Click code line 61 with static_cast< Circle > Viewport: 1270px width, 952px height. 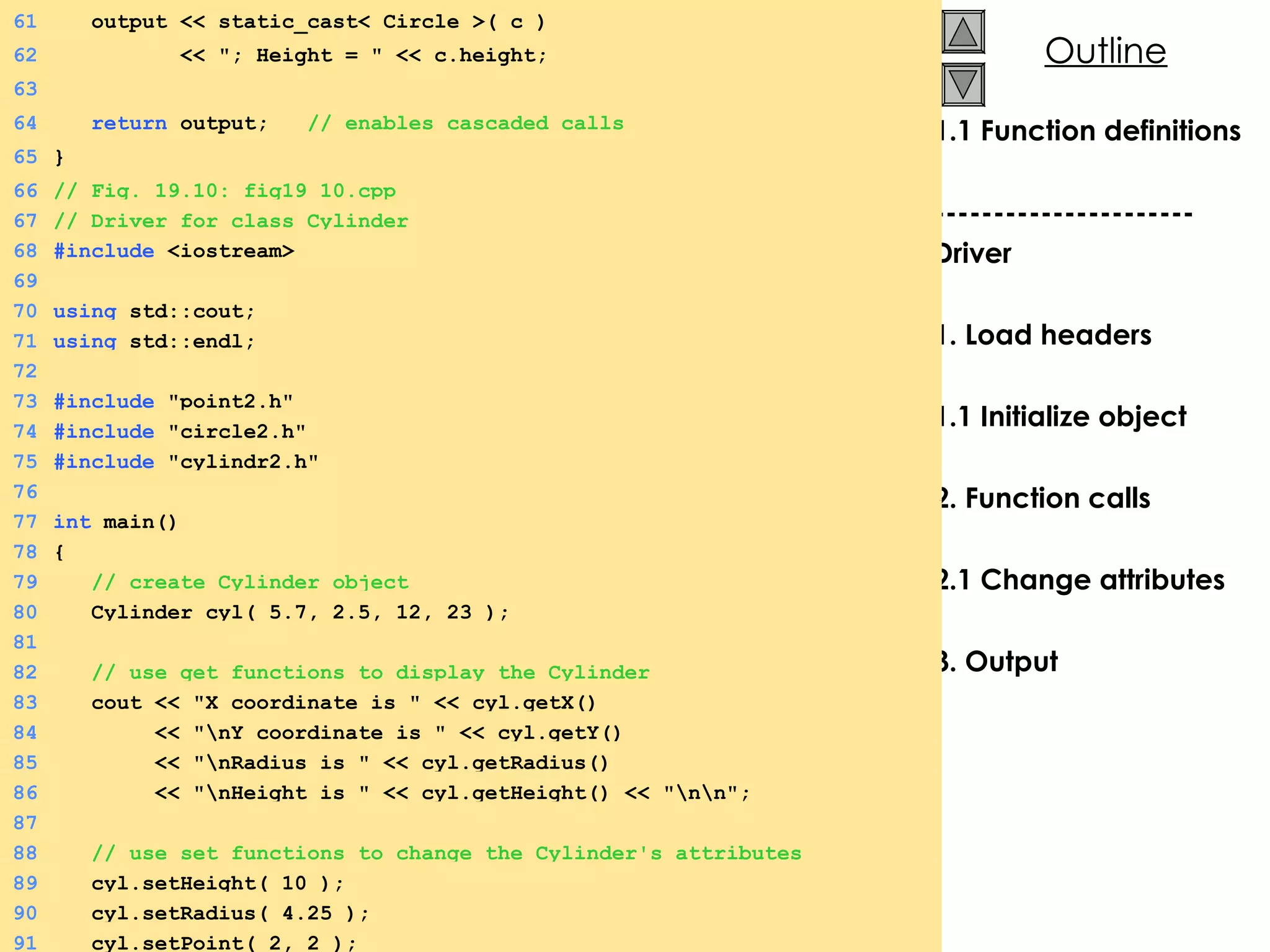click(x=318, y=22)
